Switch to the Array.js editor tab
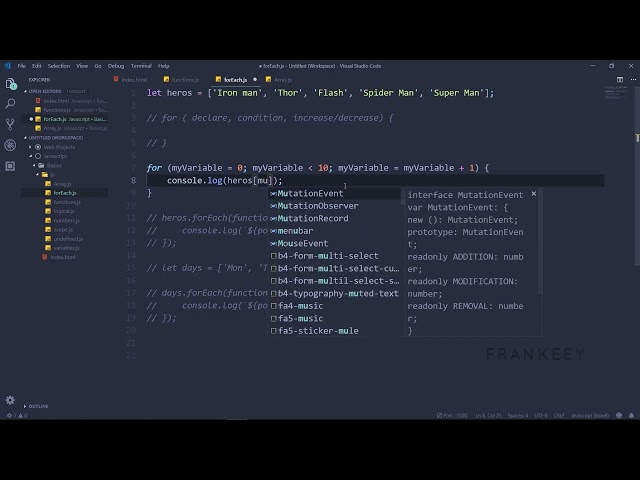640x480 pixels. pos(279,80)
